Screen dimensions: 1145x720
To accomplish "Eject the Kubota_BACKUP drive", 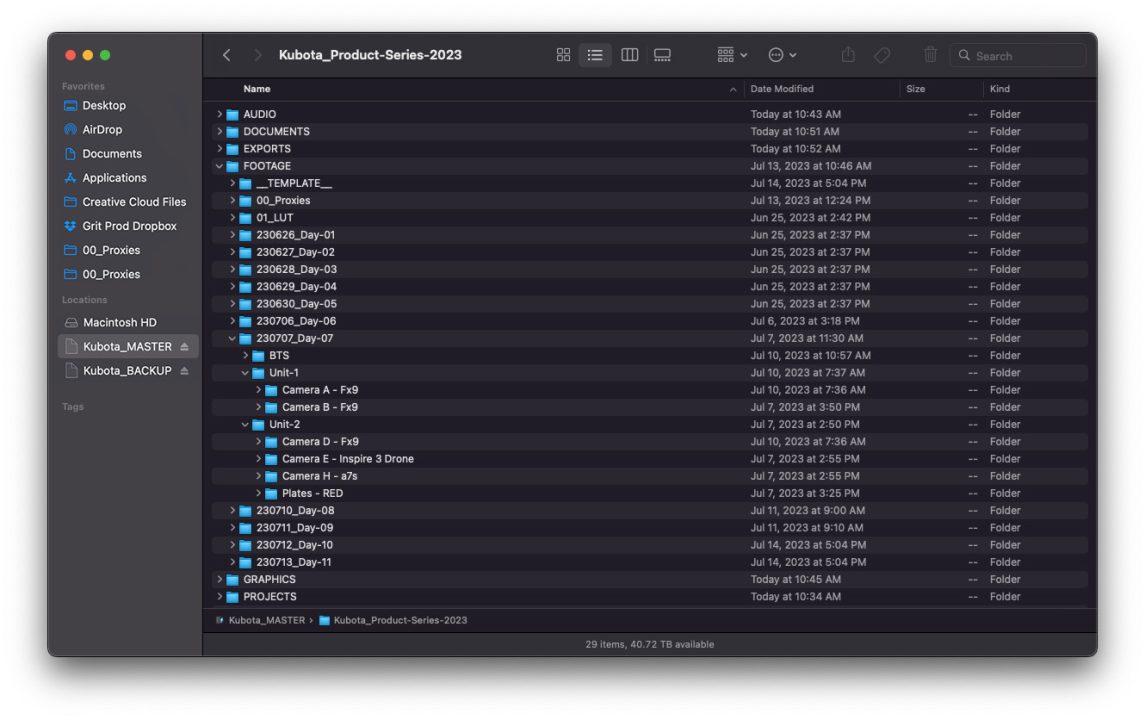I will [185, 370].
